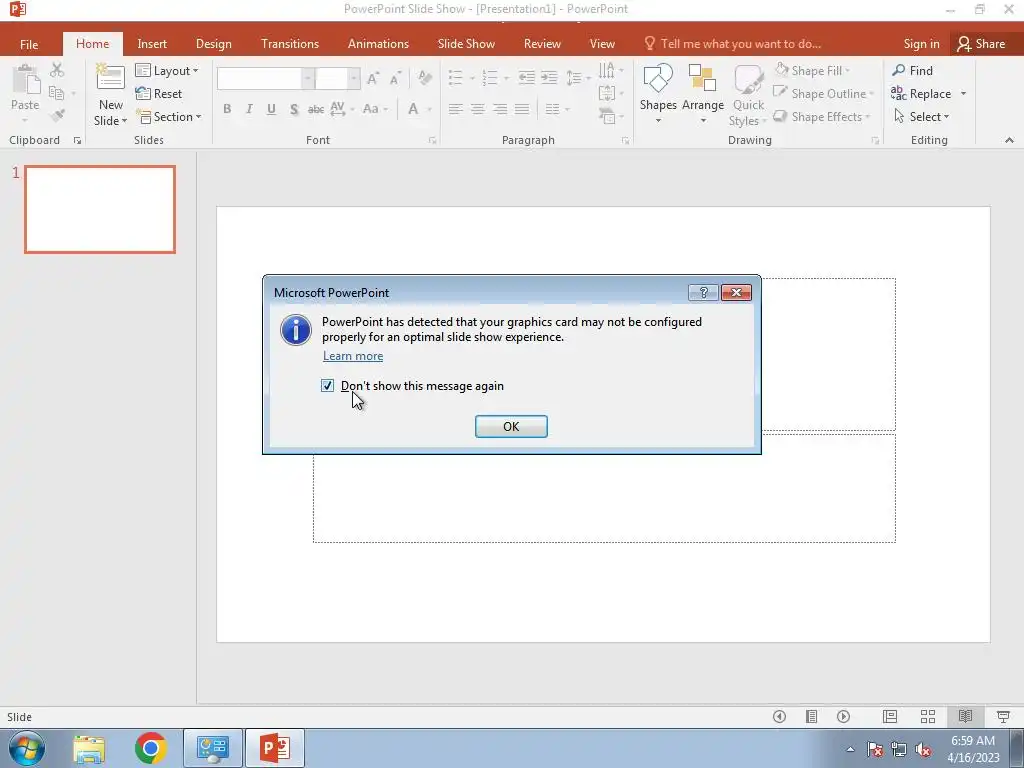This screenshot has height=768, width=1024.
Task: Open the Arrange menu
Action: (x=703, y=93)
